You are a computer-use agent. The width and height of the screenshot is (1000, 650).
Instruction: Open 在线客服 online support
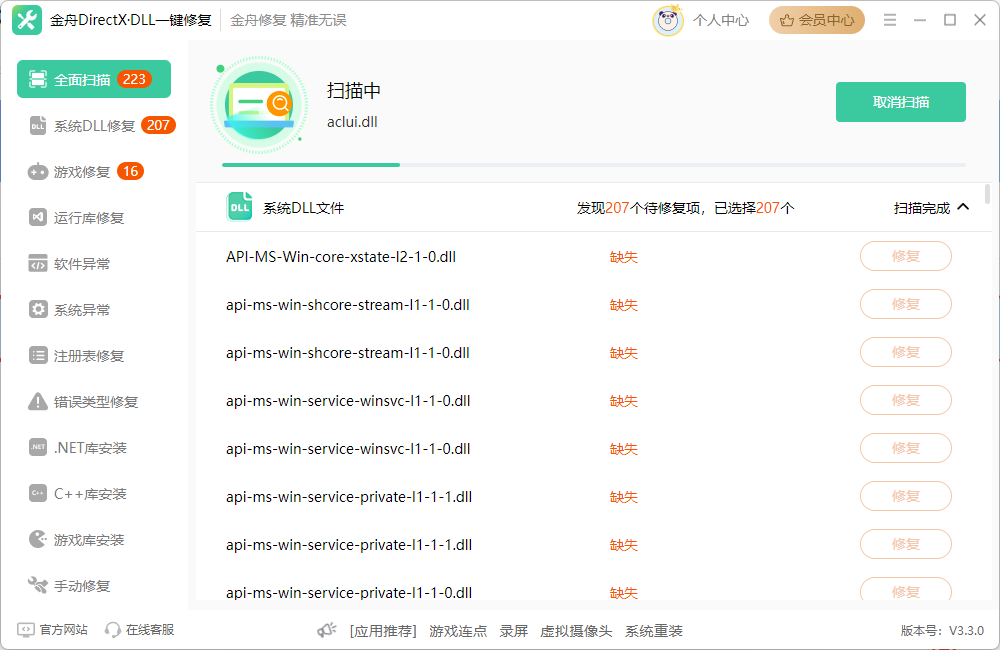[x=139, y=630]
